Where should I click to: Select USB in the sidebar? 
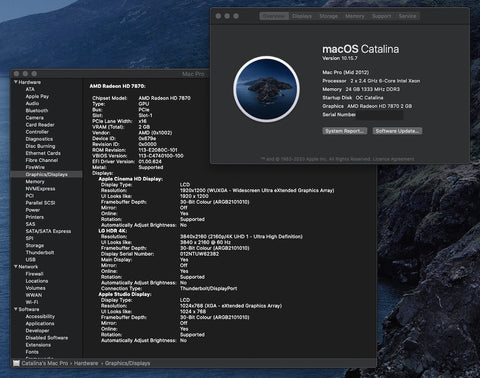30,260
